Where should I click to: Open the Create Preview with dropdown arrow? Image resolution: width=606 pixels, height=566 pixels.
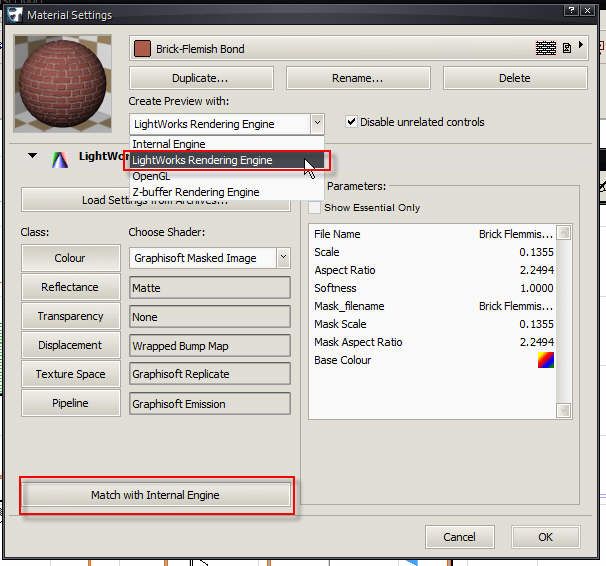[317, 124]
